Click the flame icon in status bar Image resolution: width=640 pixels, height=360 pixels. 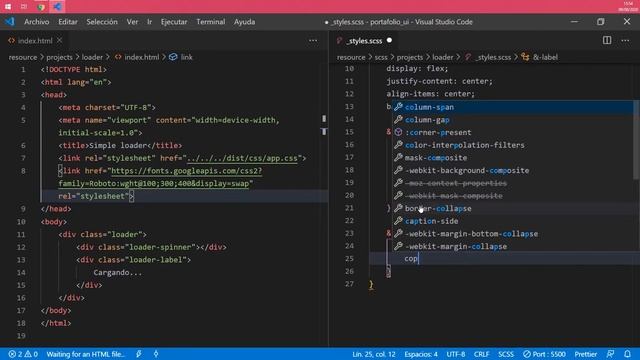pos(156,354)
